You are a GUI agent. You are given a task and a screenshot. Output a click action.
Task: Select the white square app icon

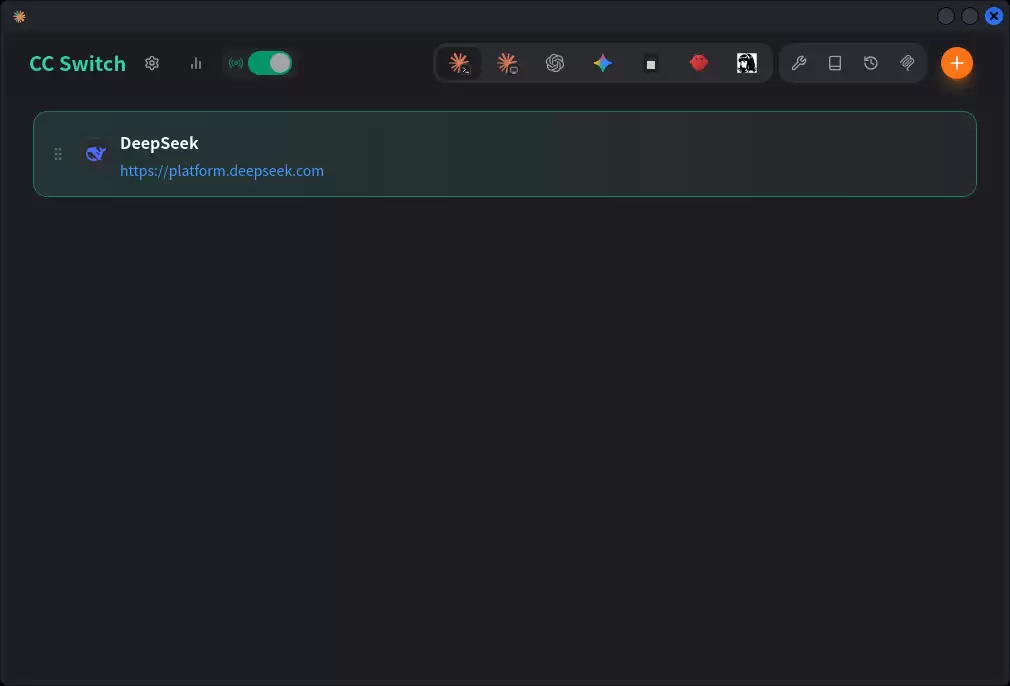651,64
